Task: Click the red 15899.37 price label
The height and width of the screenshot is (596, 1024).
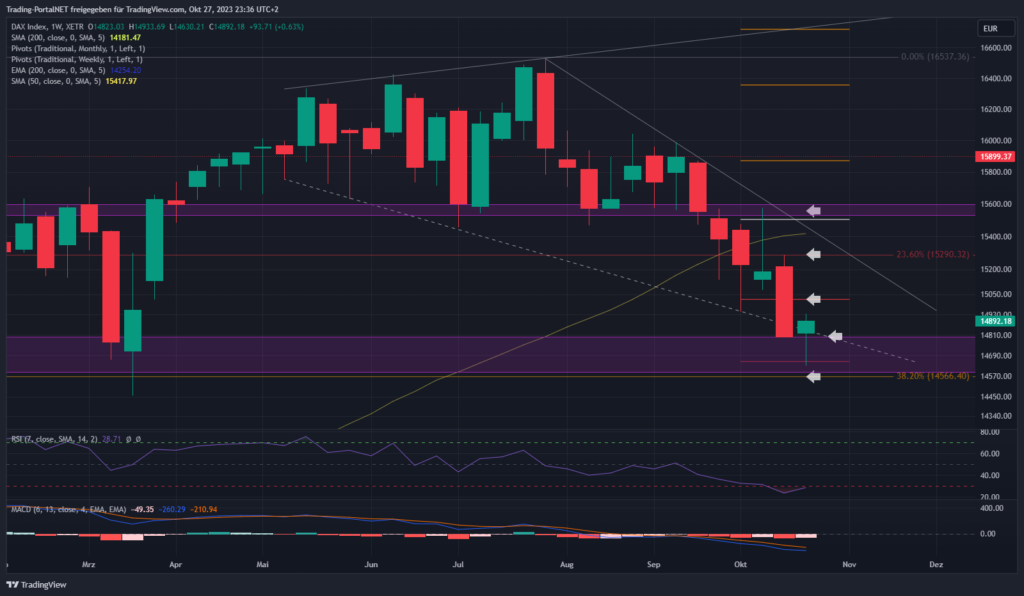Action: tap(993, 157)
